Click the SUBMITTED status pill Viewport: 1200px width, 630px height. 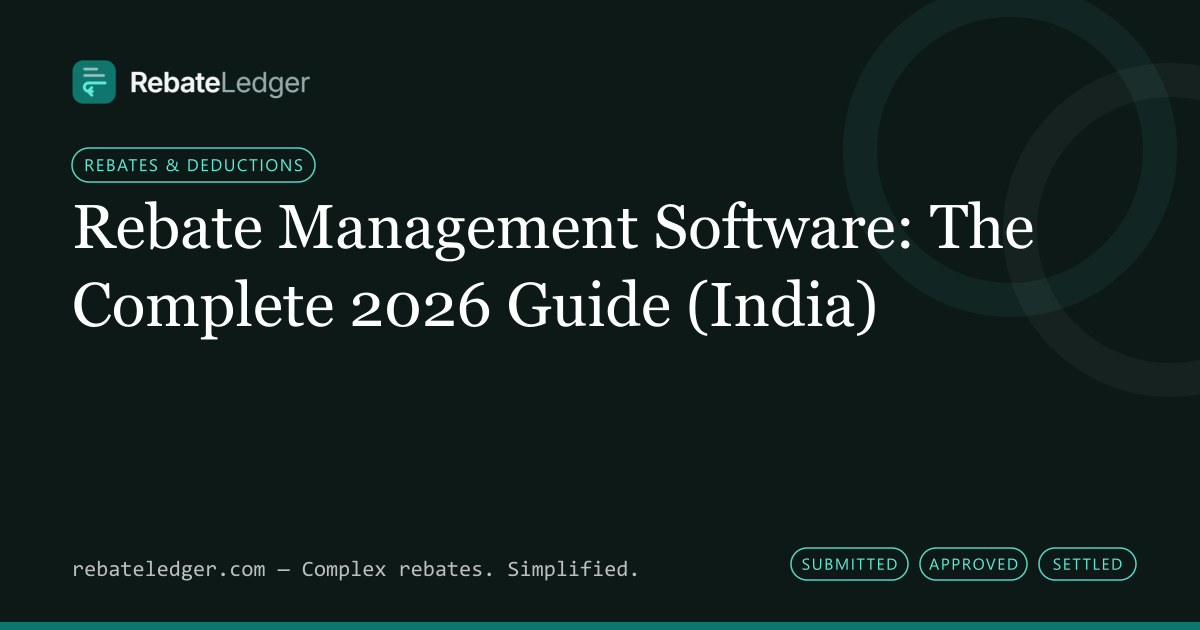pyautogui.click(x=849, y=564)
